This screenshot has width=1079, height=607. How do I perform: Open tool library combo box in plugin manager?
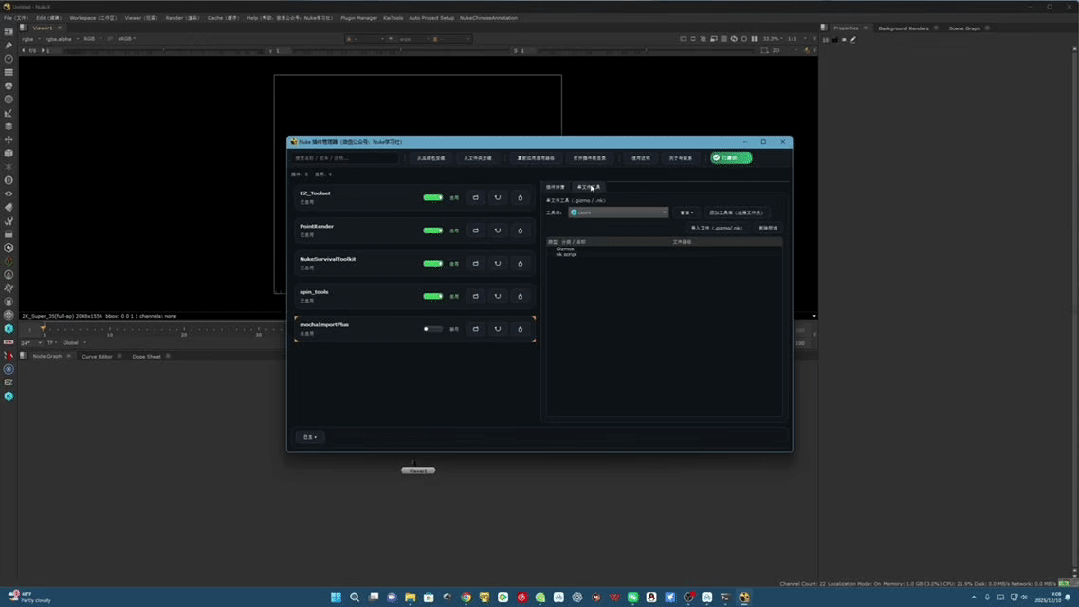point(618,213)
